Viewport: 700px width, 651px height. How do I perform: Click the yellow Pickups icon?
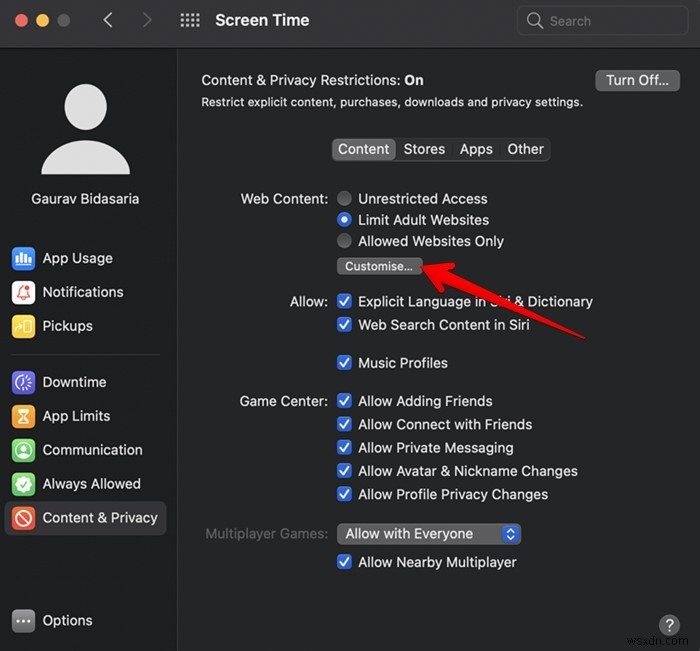click(23, 326)
